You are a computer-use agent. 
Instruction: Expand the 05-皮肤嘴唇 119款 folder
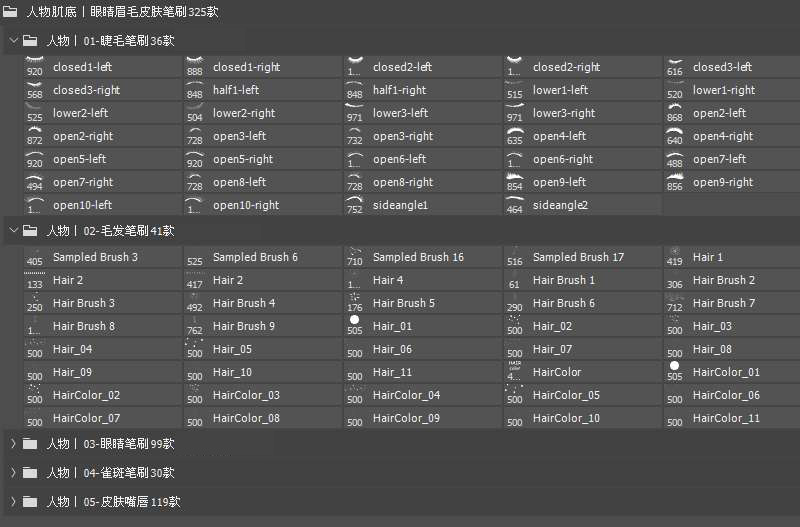coord(13,502)
